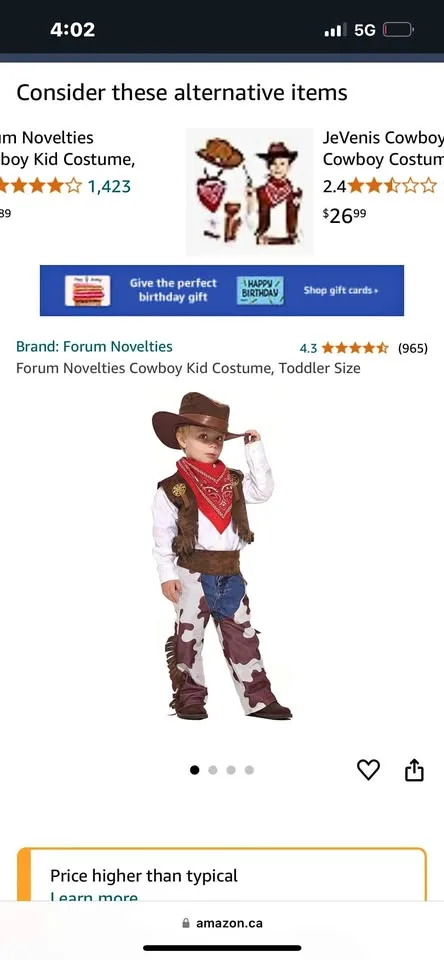
Task: Tap the birthday cake card image in banner
Action: 88,290
